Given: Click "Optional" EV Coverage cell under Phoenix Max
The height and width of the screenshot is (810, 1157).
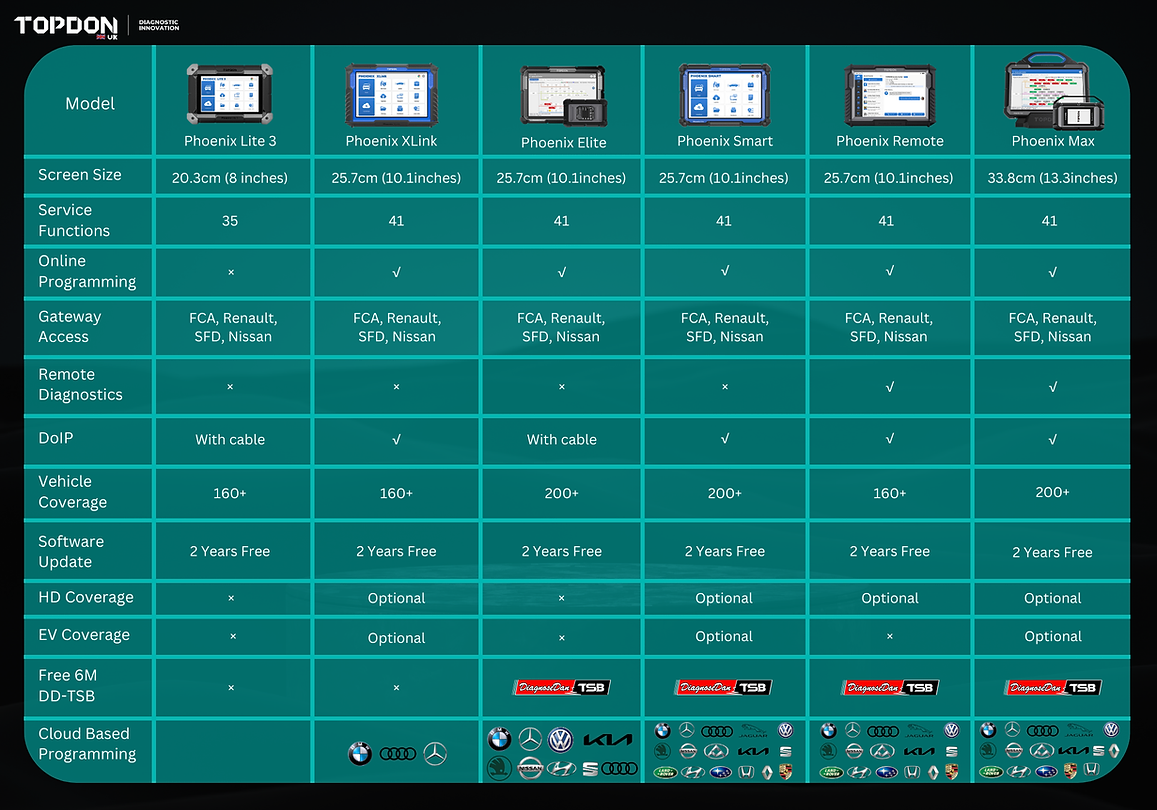Looking at the screenshot, I should coord(1053,637).
